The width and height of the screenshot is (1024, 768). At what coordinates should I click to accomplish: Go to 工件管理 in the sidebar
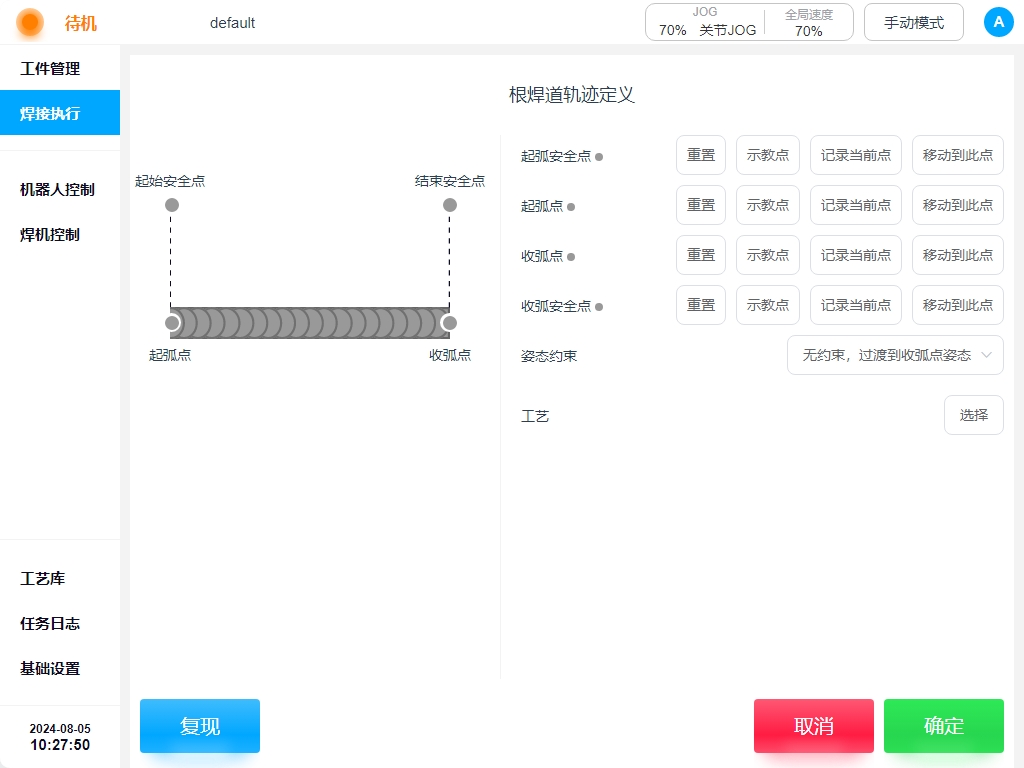pos(50,69)
